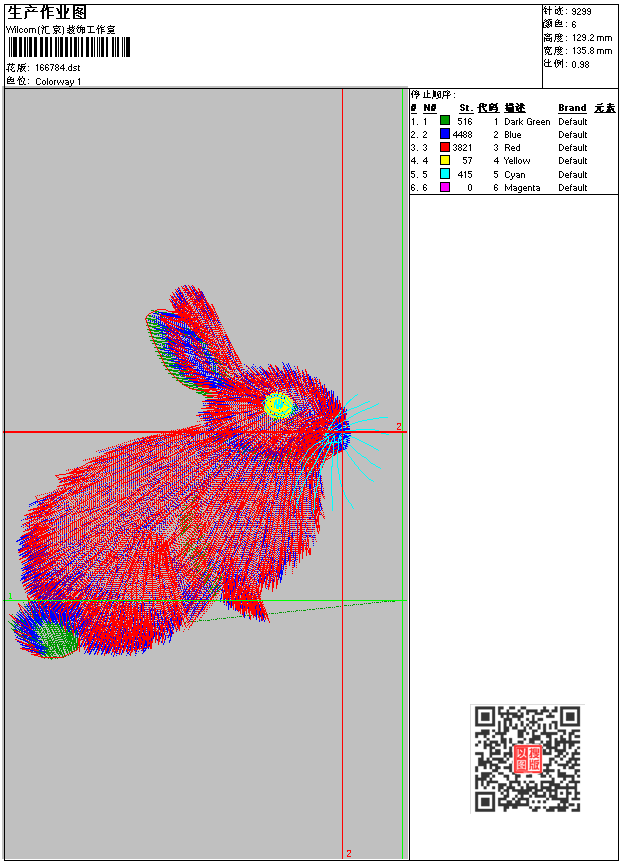Select the 'Yellow' description text

[517, 161]
